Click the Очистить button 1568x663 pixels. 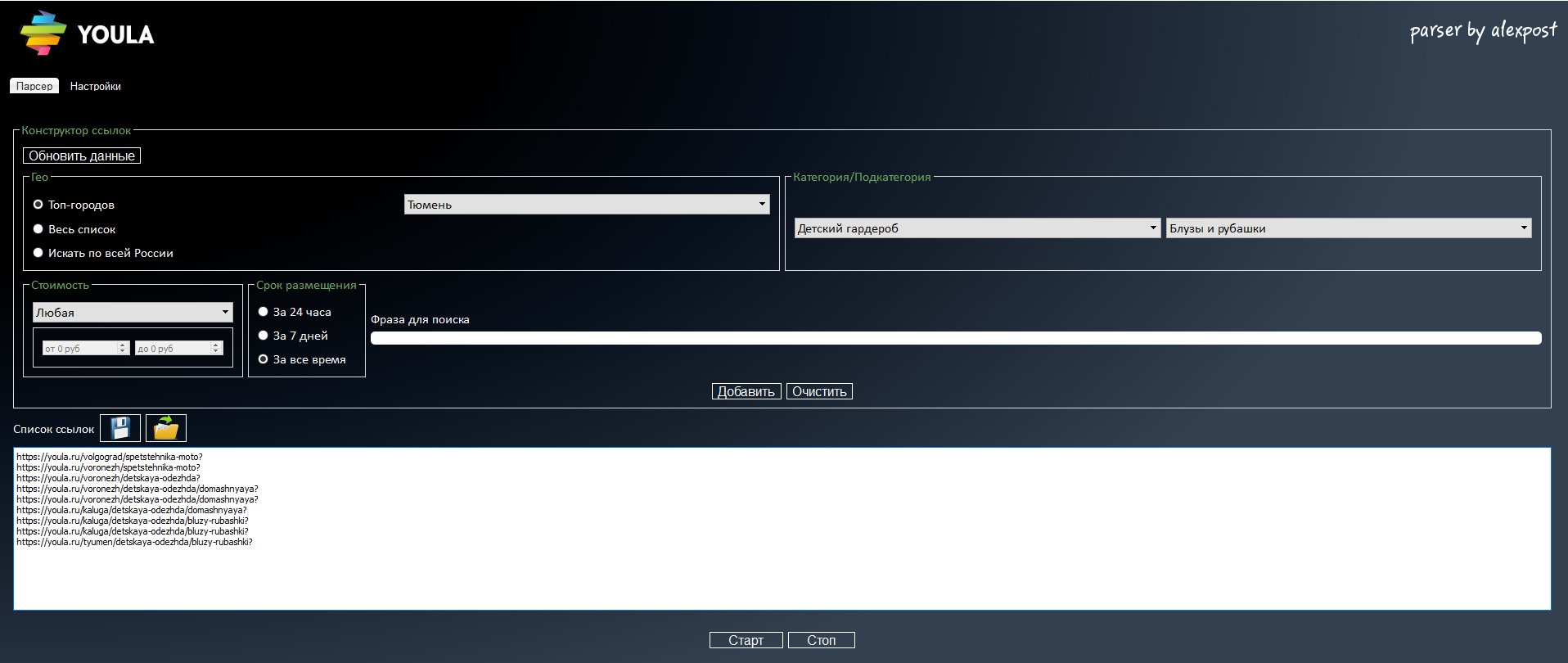coord(819,391)
